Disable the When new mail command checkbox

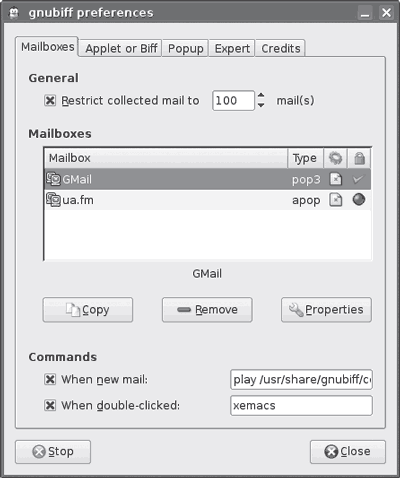50,379
